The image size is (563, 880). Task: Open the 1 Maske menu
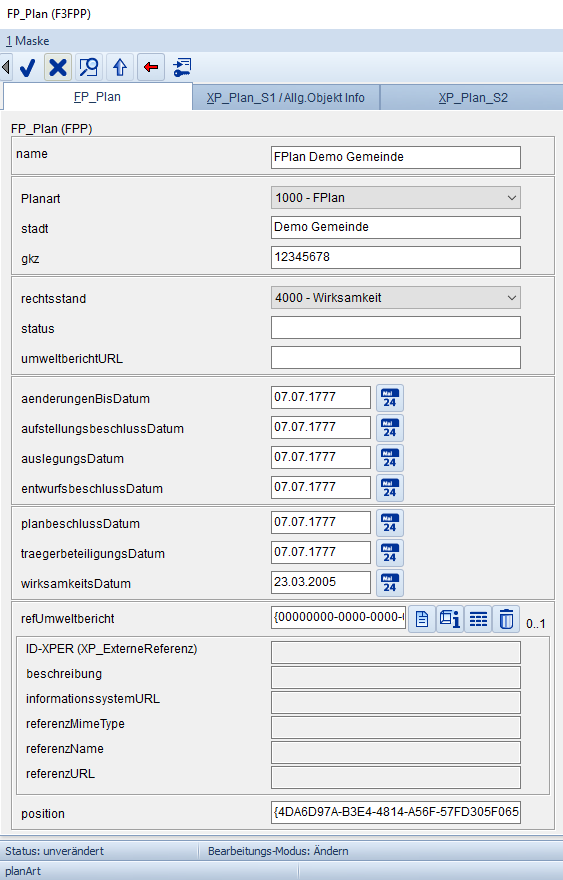28,41
